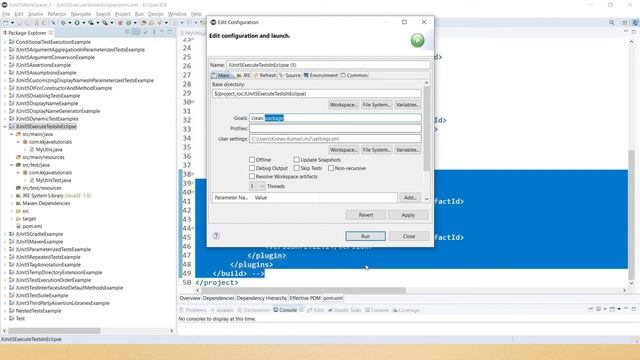The width and height of the screenshot is (640, 360).
Task: Maximize the Package Explorer view
Action: [170, 32]
